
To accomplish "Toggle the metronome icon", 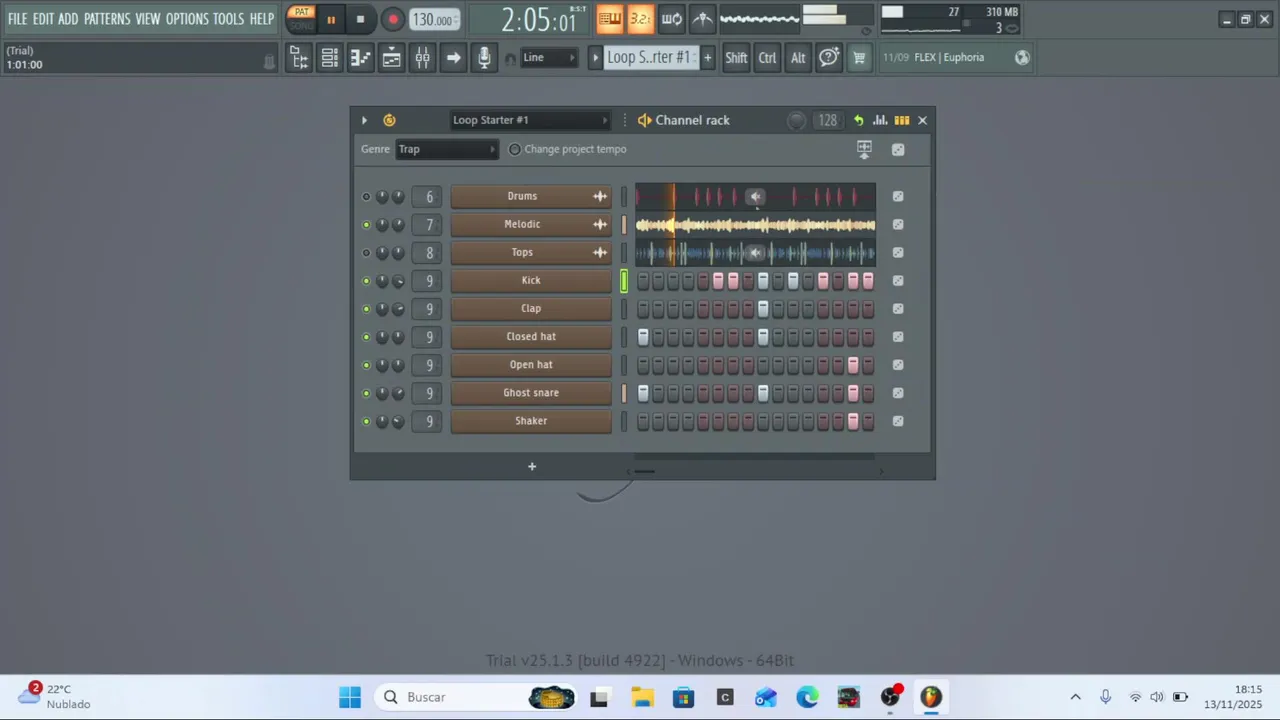I will pyautogui.click(x=704, y=18).
